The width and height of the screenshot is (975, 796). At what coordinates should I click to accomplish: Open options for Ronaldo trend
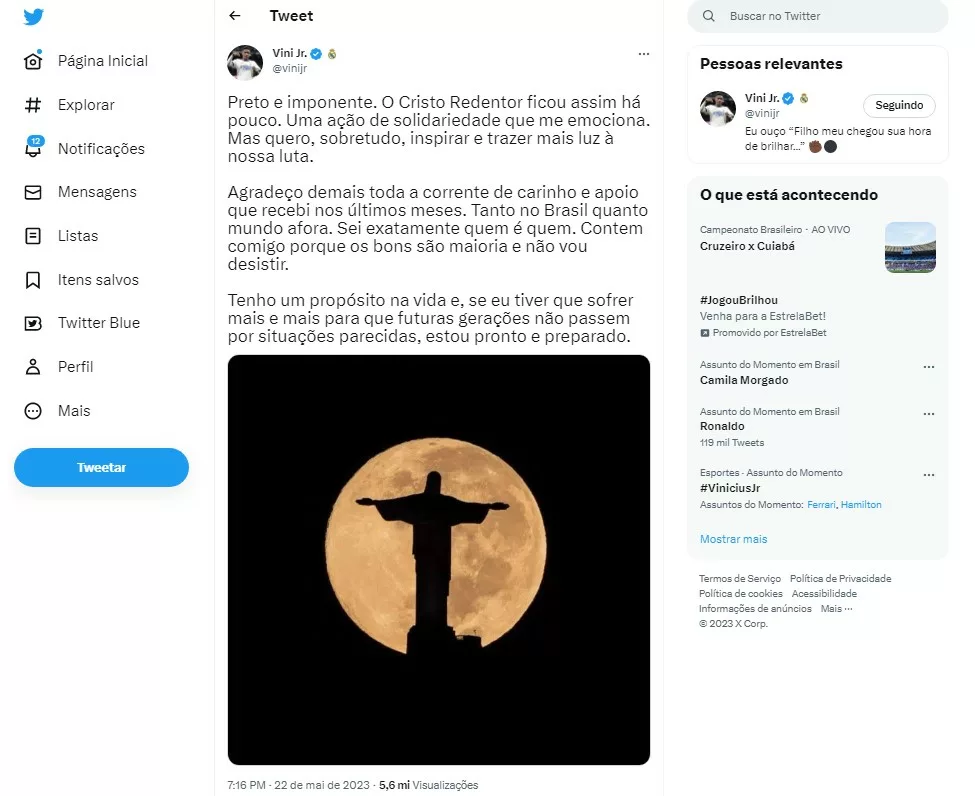[929, 413]
